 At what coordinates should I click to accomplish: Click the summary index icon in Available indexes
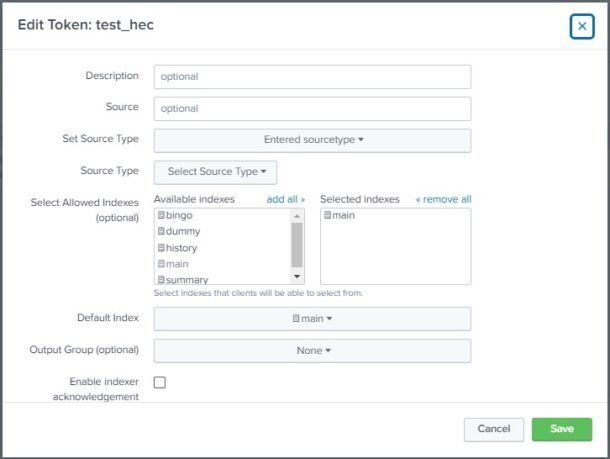pyautogui.click(x=161, y=280)
